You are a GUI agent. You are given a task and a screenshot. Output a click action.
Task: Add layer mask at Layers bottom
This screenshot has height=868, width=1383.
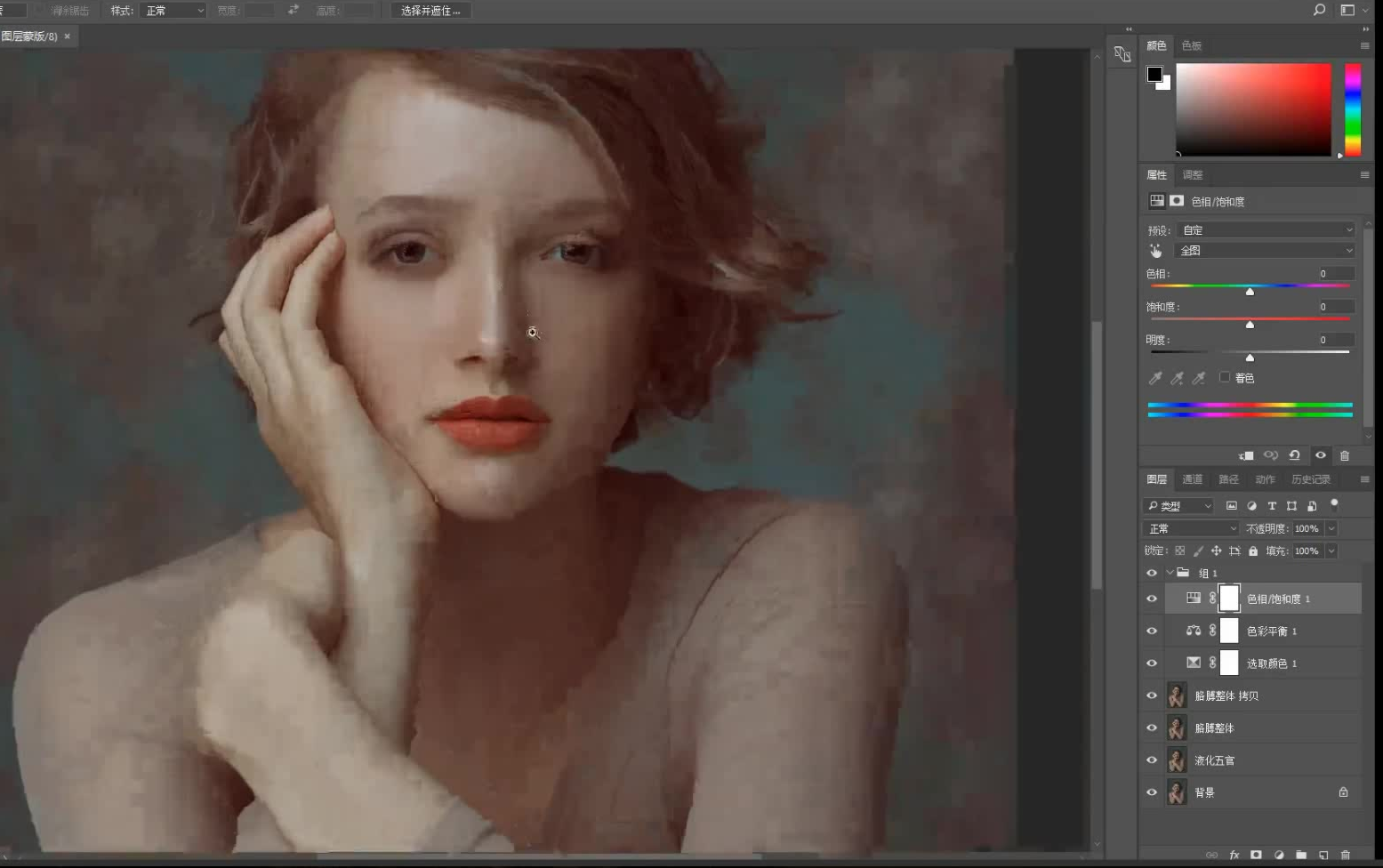[x=1256, y=855]
